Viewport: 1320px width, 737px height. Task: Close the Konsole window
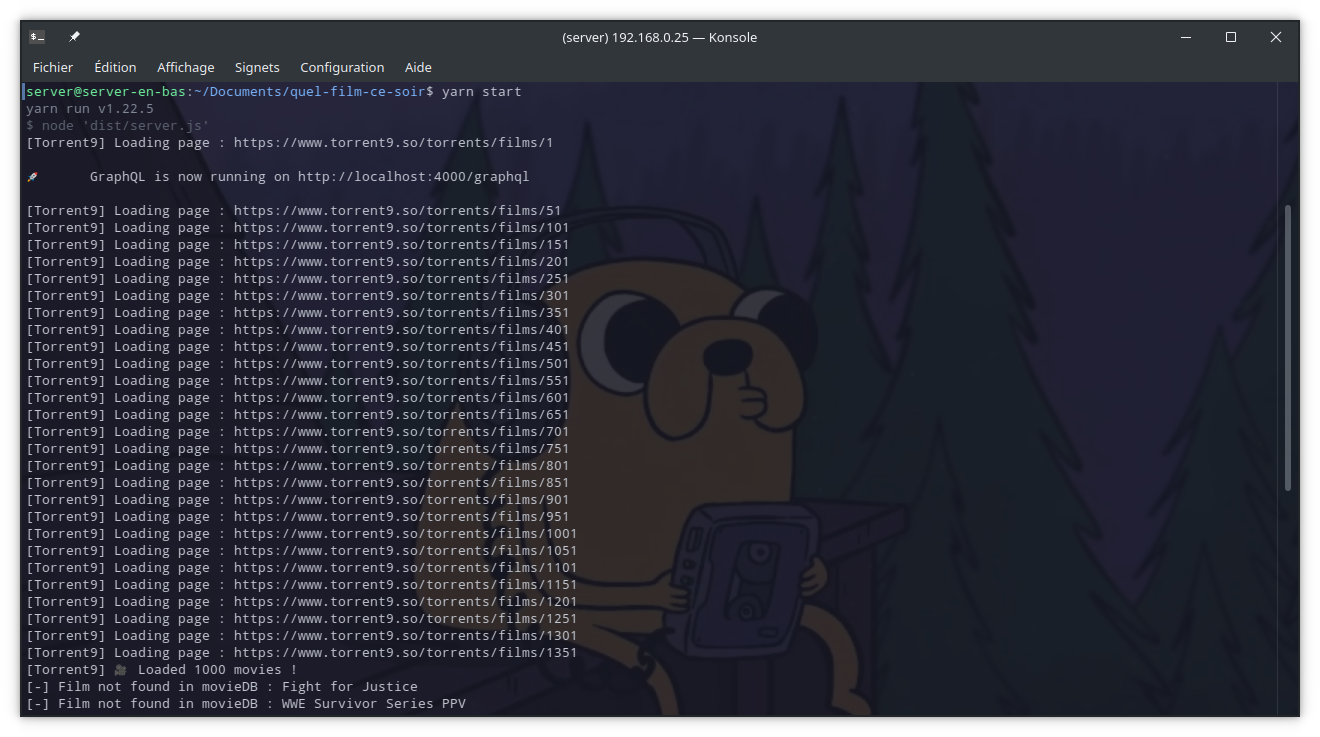point(1276,37)
